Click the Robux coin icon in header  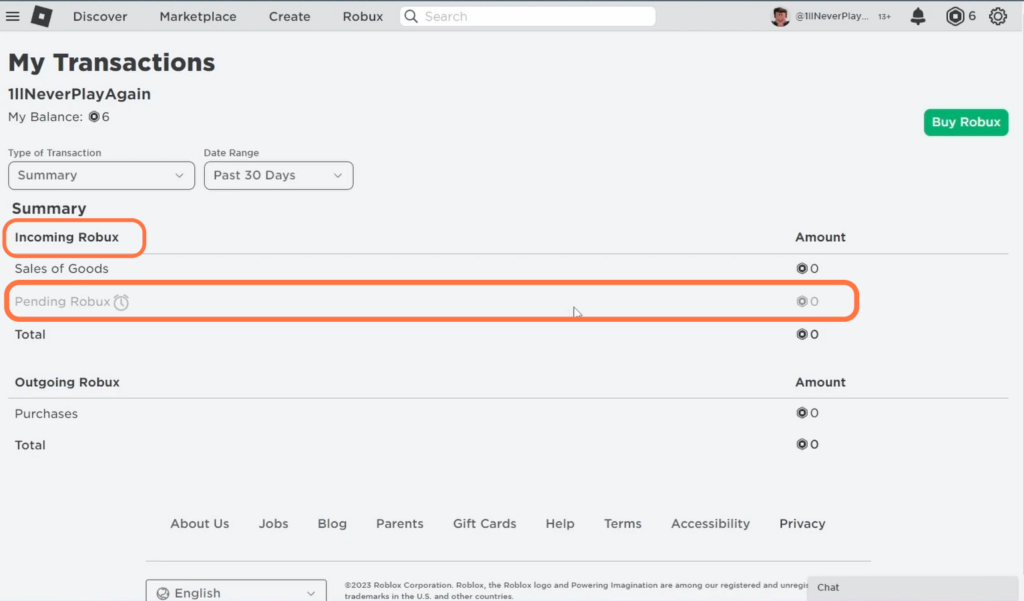(x=955, y=16)
